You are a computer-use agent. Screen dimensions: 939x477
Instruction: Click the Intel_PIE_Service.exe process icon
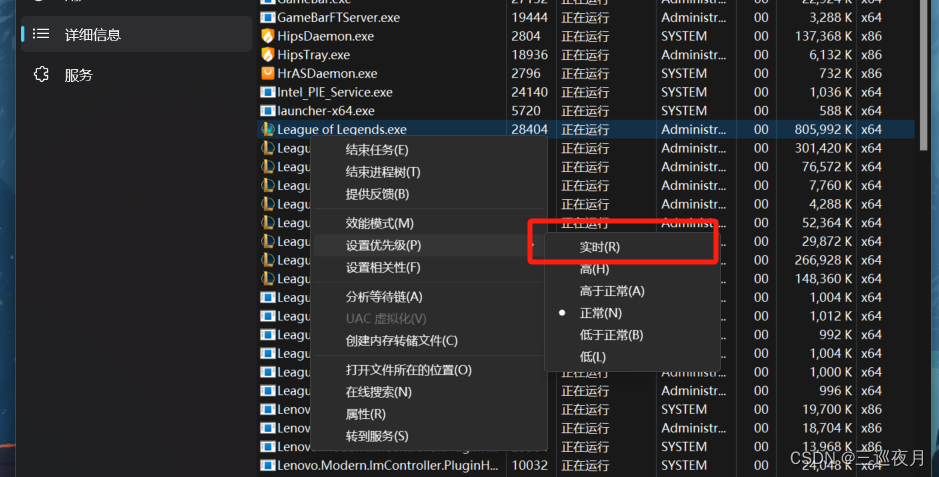click(268, 92)
